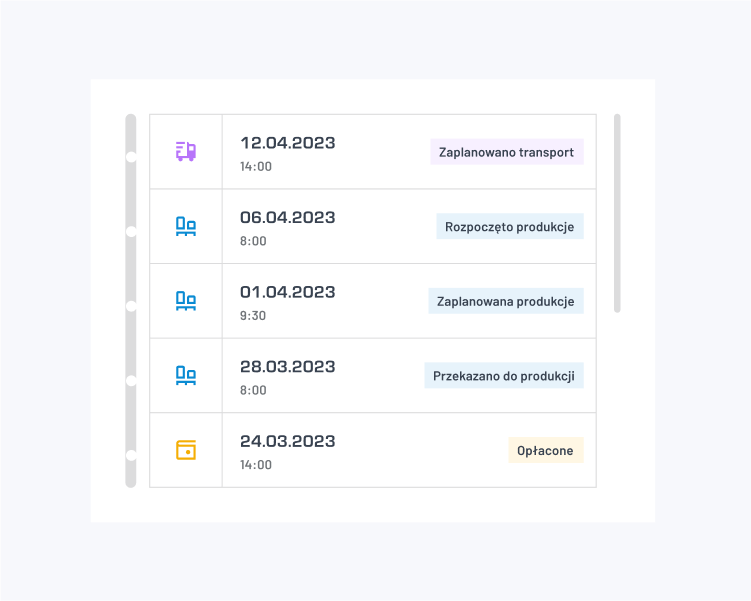751x601 pixels.
Task: Open the 24.03.2023 date entry
Action: click(287, 441)
